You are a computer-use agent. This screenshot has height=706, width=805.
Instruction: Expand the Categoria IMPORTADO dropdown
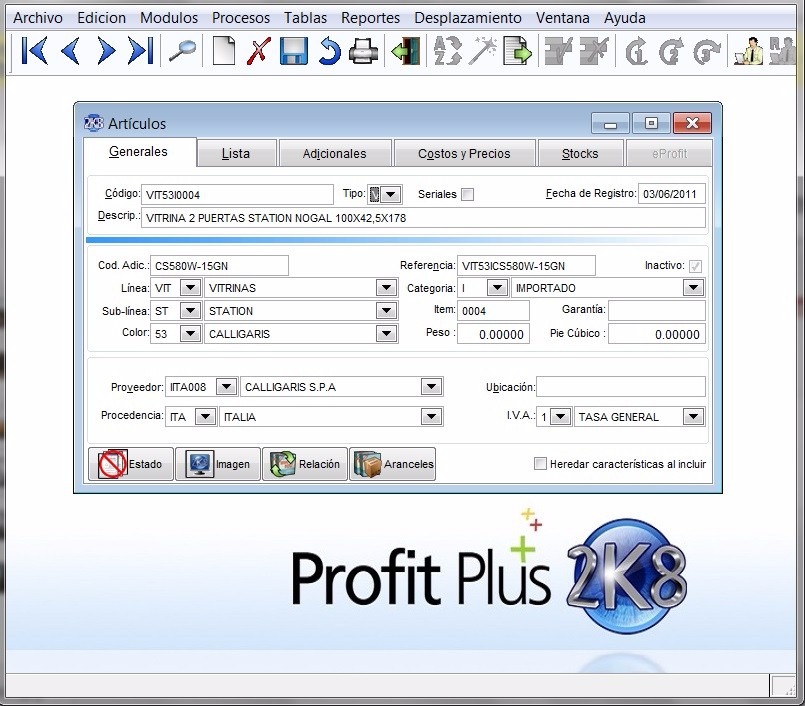tap(692, 287)
